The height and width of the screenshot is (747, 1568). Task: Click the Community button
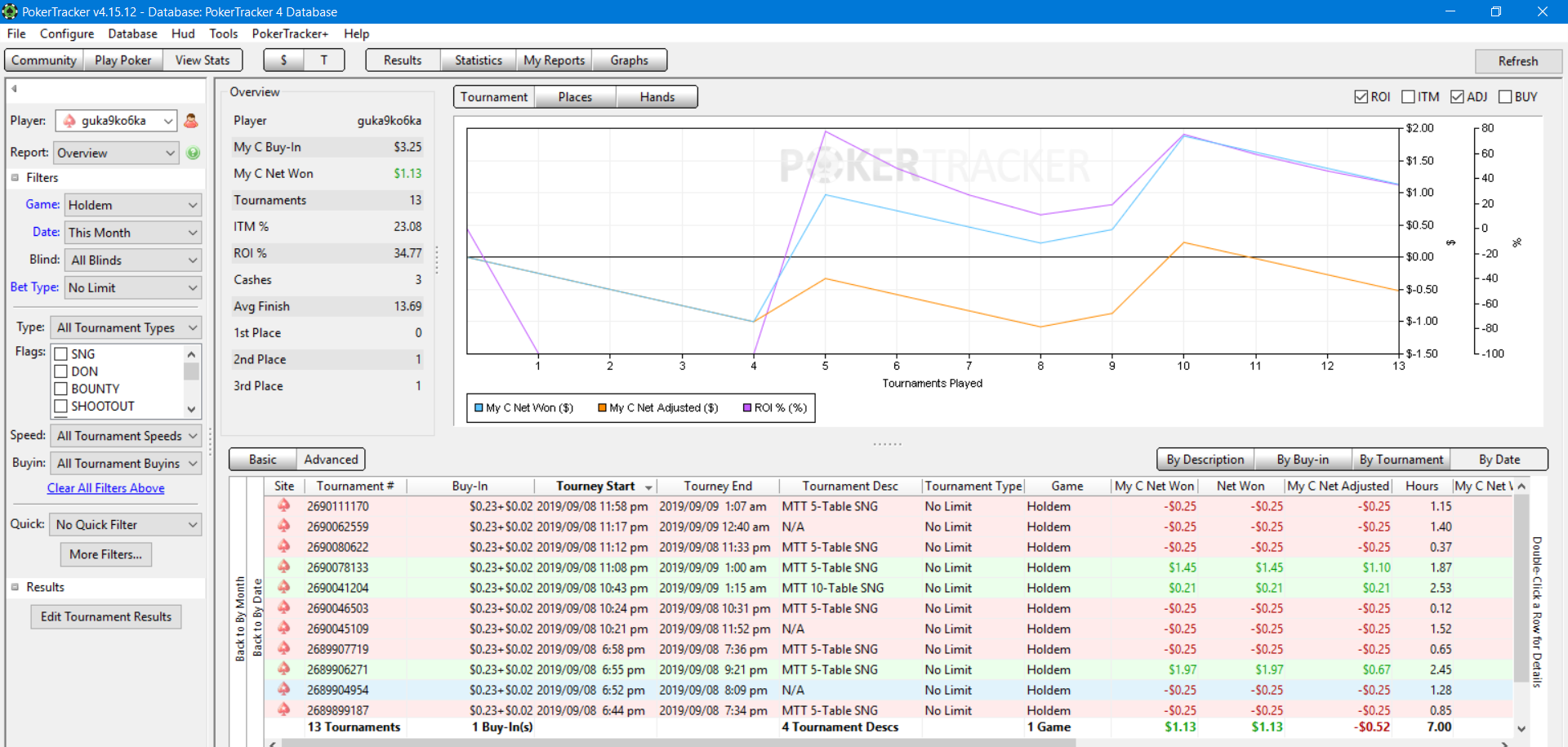click(x=44, y=60)
